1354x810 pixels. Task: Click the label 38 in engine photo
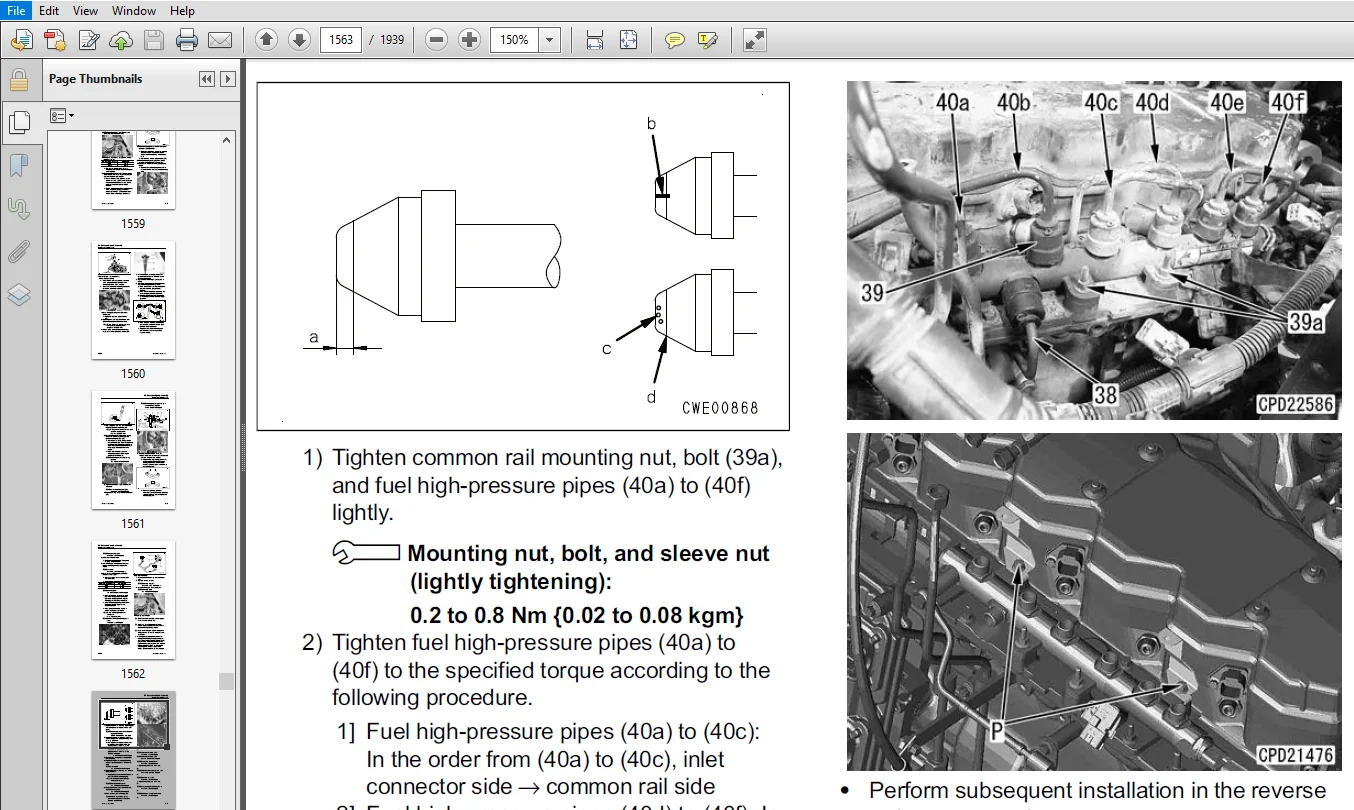click(1105, 394)
